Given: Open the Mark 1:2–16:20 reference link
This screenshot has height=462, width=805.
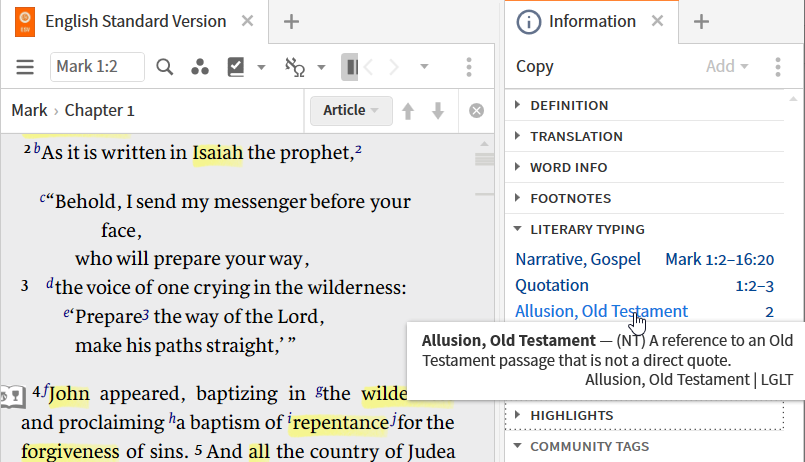Looking at the screenshot, I should (x=720, y=260).
